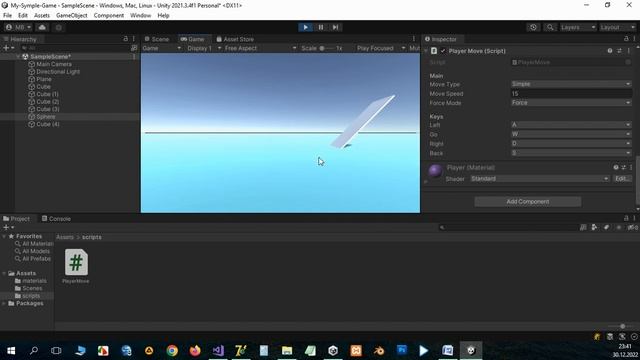Click the purple Player material preview sphere
Image resolution: width=640 pixels, height=360 pixels.
[435, 171]
